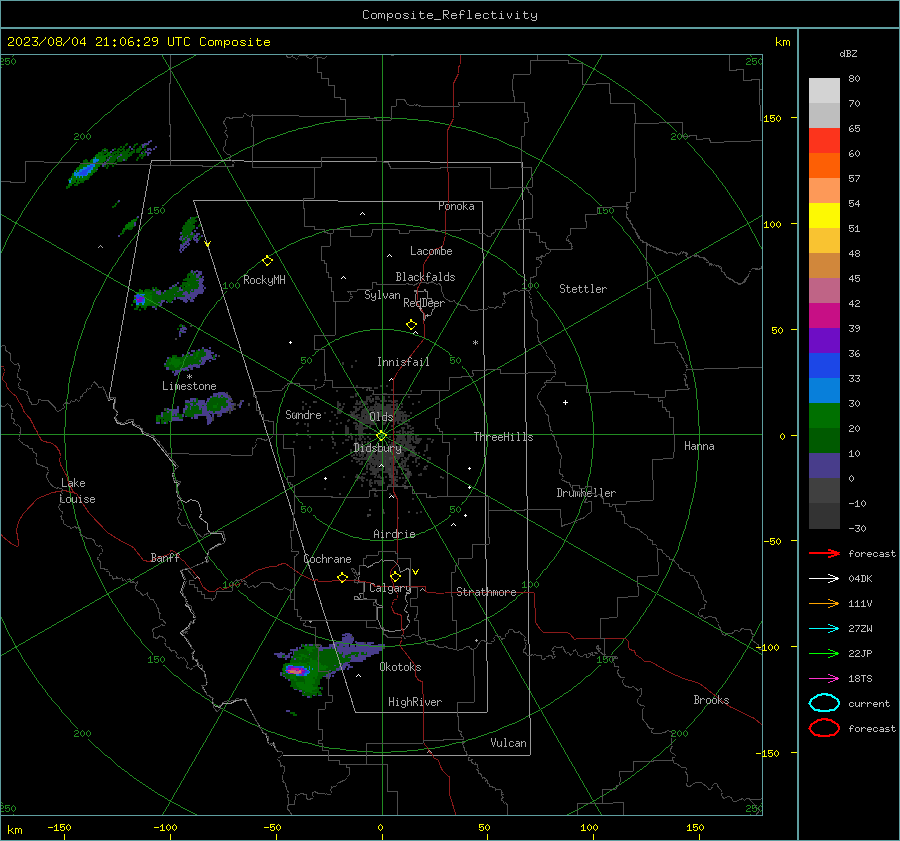Click the dBZ legend heading
The width and height of the screenshot is (900, 841).
tap(848, 53)
